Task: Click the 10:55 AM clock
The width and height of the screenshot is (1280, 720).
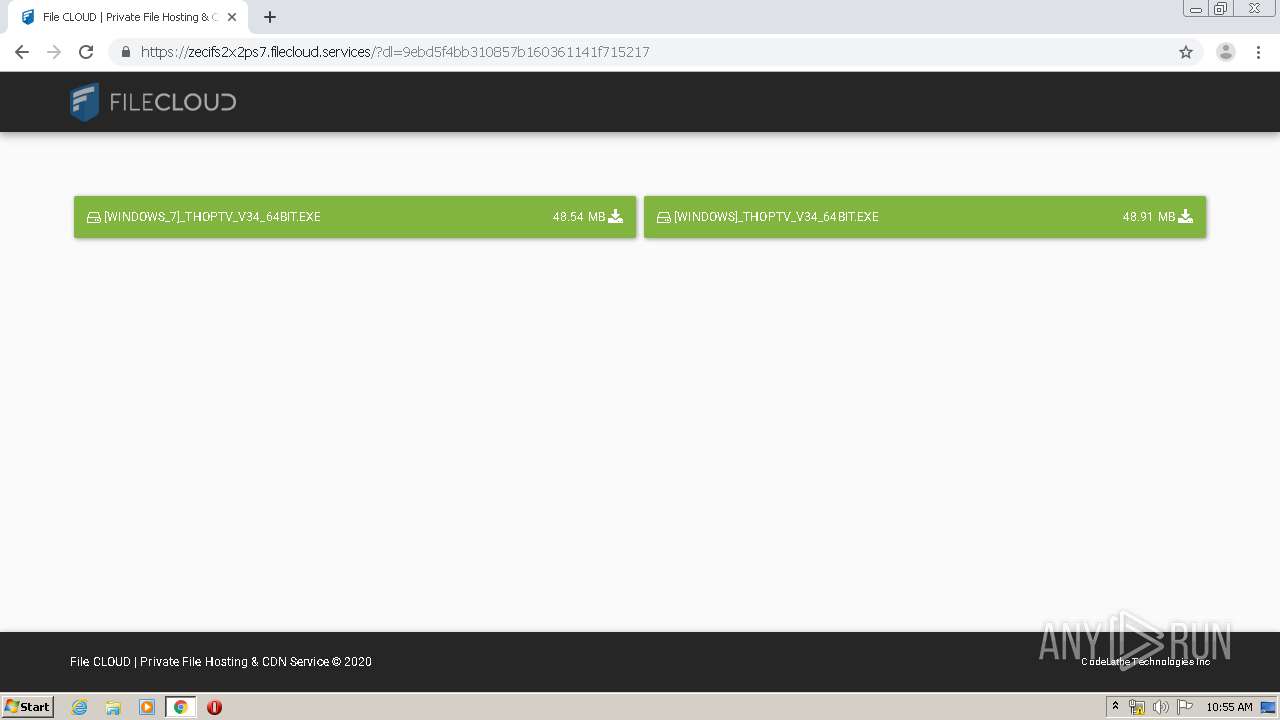Action: (1229, 707)
